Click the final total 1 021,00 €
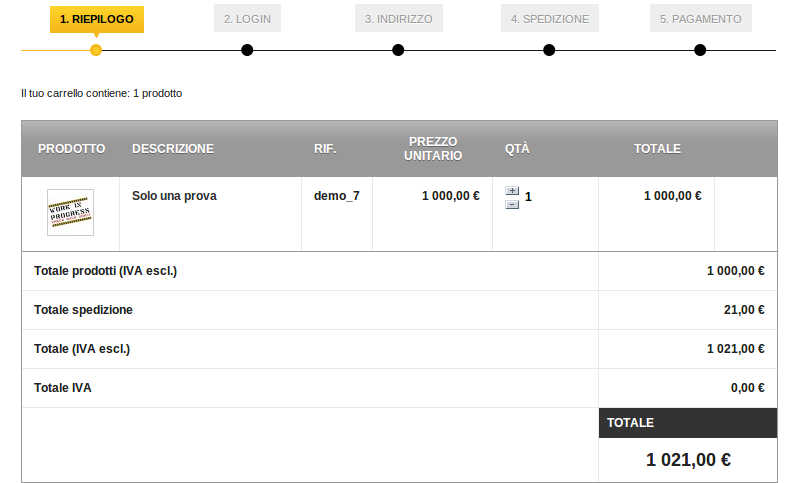 pos(688,460)
